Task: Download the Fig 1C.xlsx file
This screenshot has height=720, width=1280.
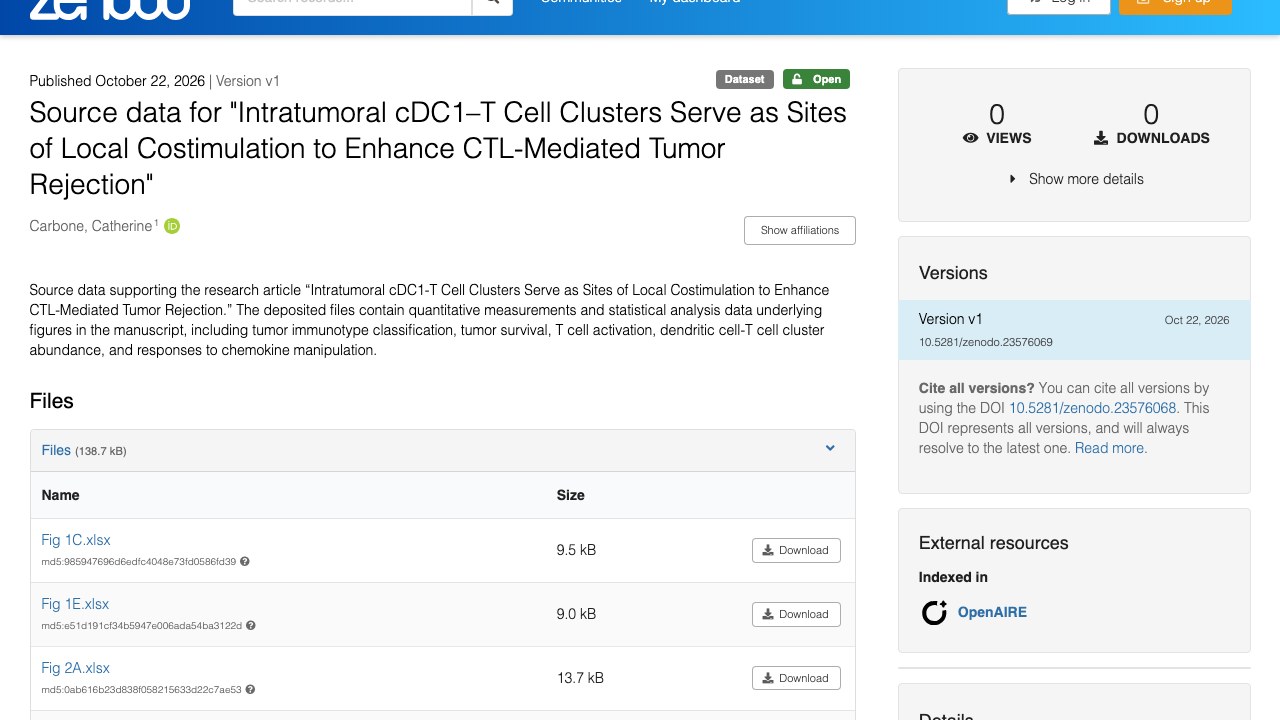Action: click(796, 550)
